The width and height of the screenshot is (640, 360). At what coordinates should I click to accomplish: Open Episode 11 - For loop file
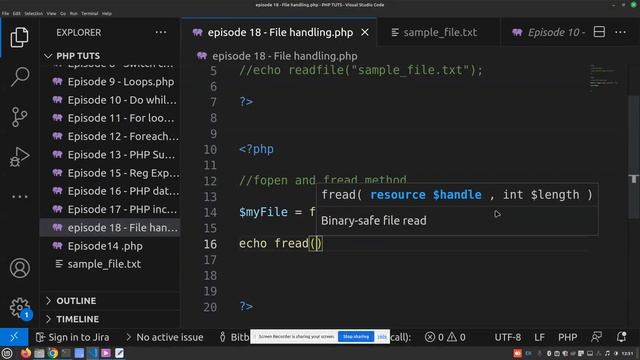110,118
